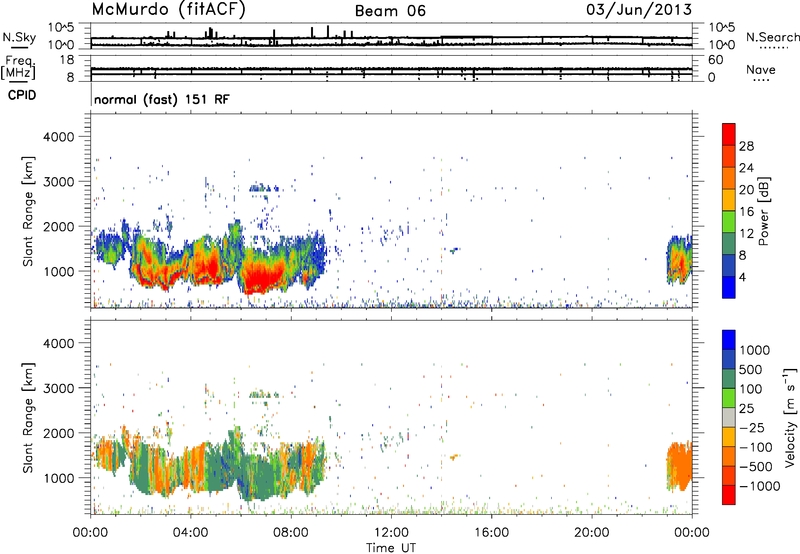Click the "N.Search" right axis label
The height and width of the screenshot is (554, 800).
(x=773, y=37)
